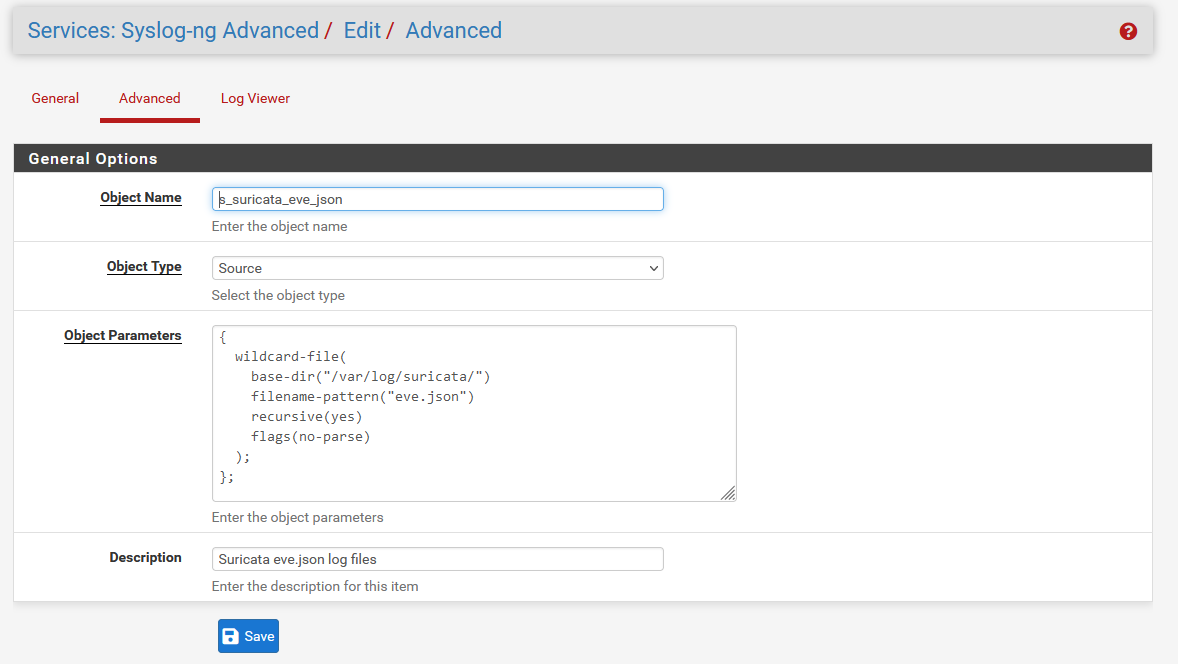1178x664 pixels.
Task: Click the 'Select the object type' hint
Action: pos(278,295)
